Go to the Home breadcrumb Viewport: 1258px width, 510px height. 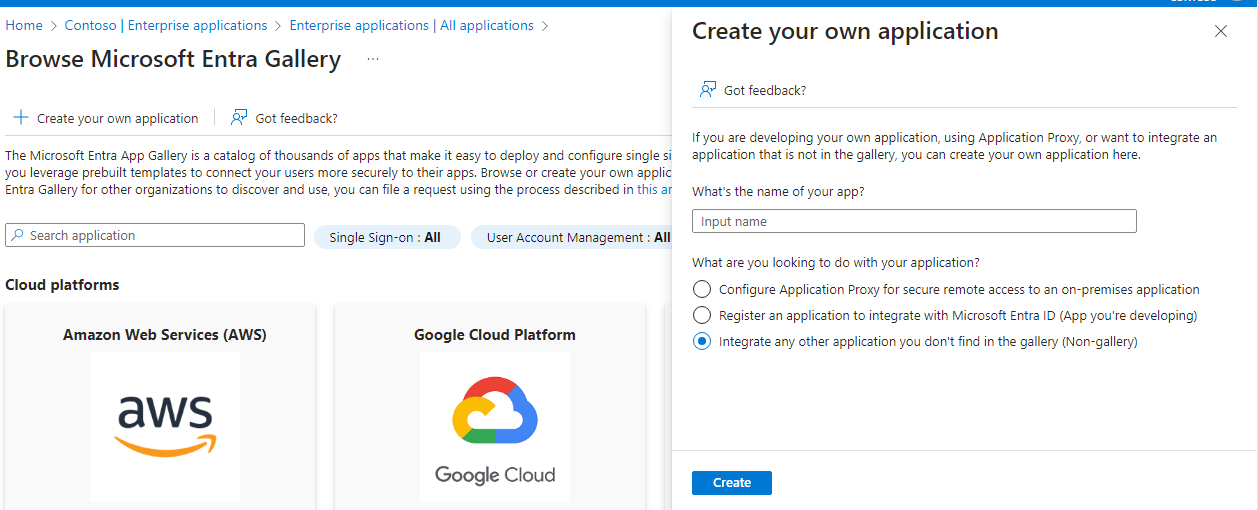pos(24,25)
